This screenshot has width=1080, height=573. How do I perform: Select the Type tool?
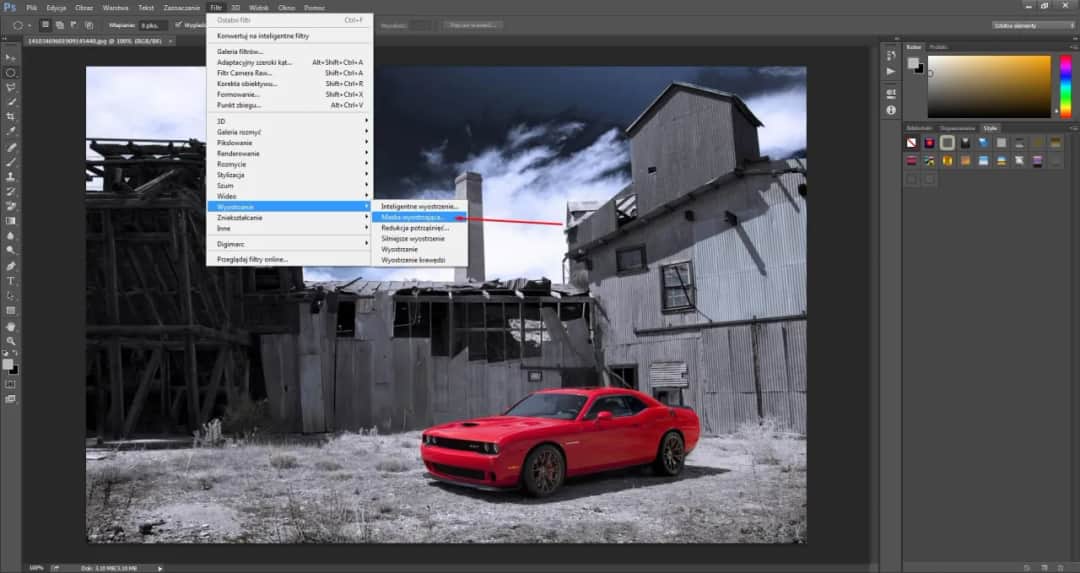pos(11,281)
